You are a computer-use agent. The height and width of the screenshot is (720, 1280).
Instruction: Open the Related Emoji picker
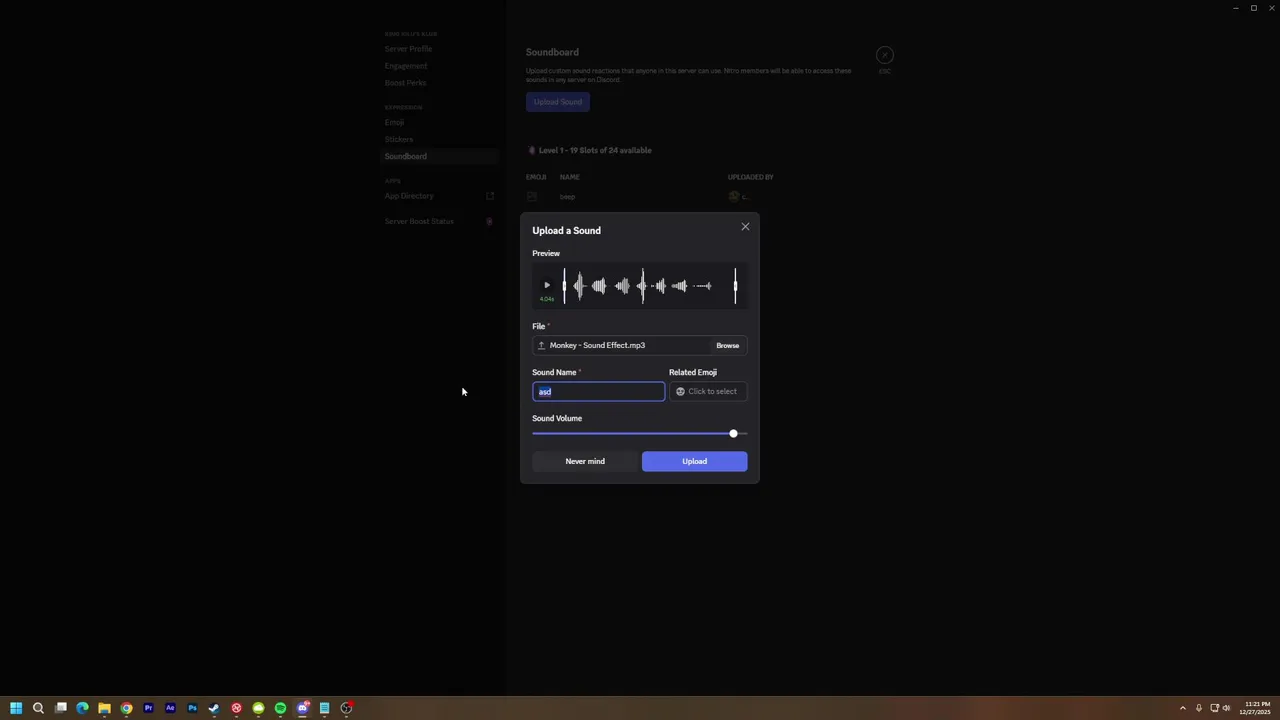[708, 391]
